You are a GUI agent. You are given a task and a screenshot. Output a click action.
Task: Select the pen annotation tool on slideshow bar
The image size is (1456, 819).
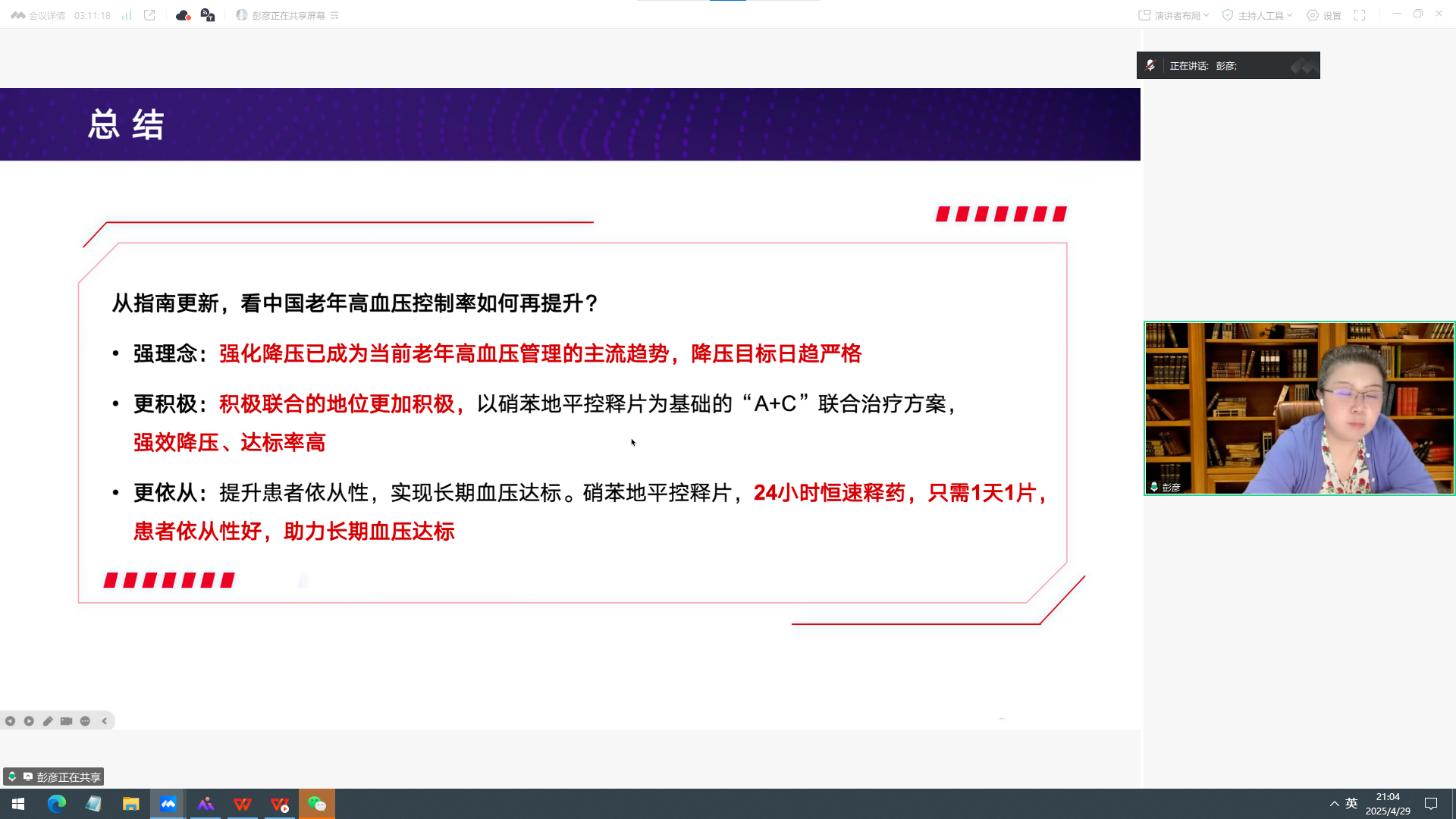pyautogui.click(x=48, y=721)
